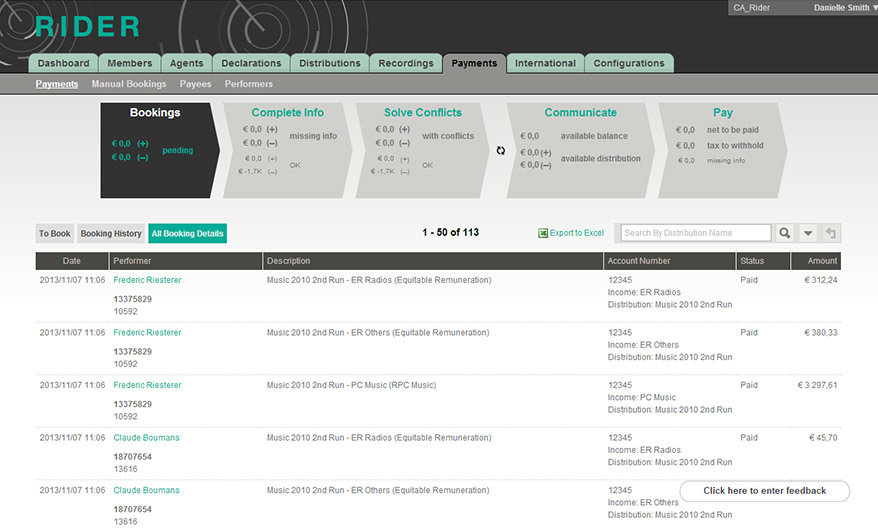The height and width of the screenshot is (530, 878).
Task: Open first Frederic Riesterer performer link
Action: click(147, 280)
